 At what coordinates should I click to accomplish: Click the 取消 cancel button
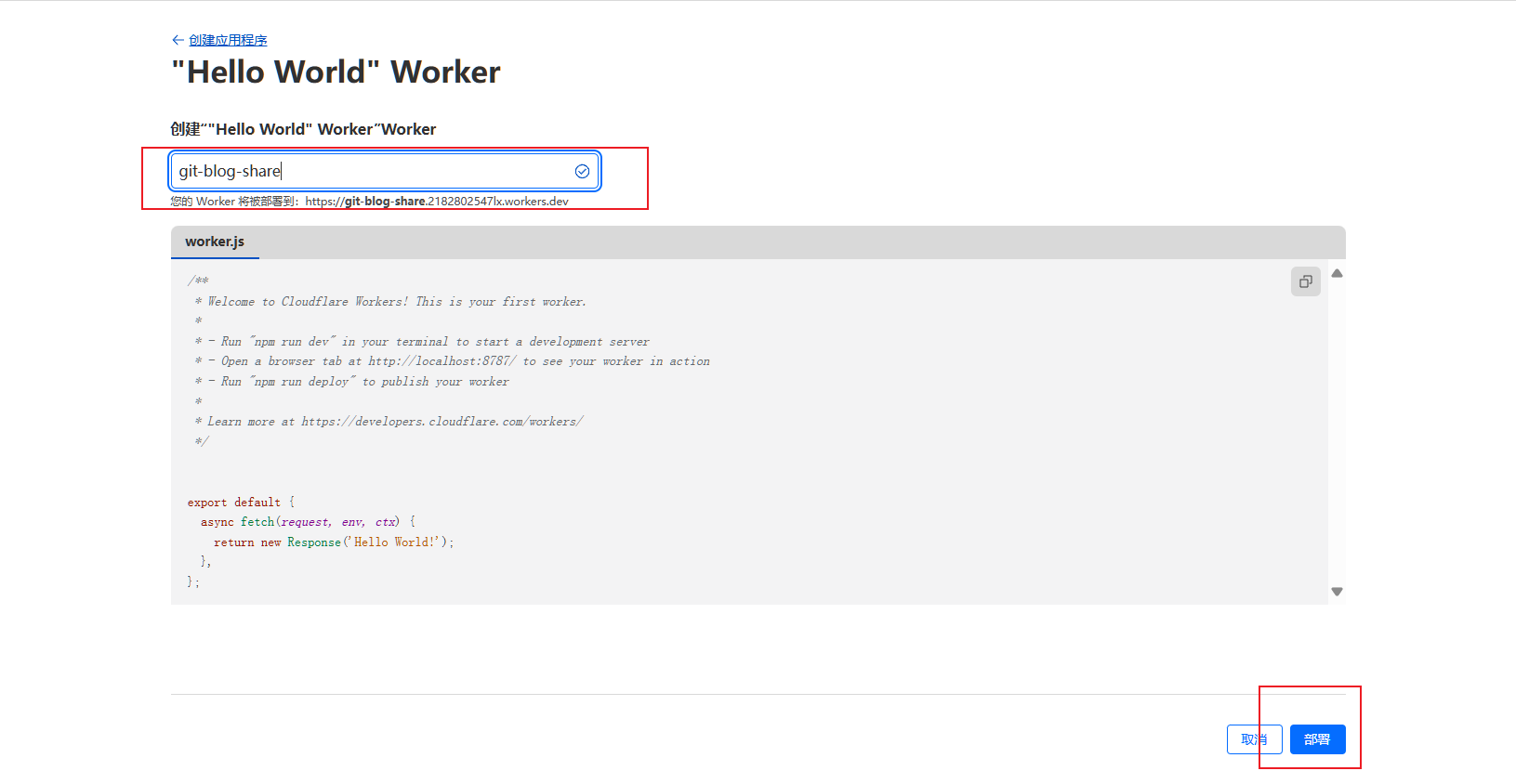[x=1254, y=739]
